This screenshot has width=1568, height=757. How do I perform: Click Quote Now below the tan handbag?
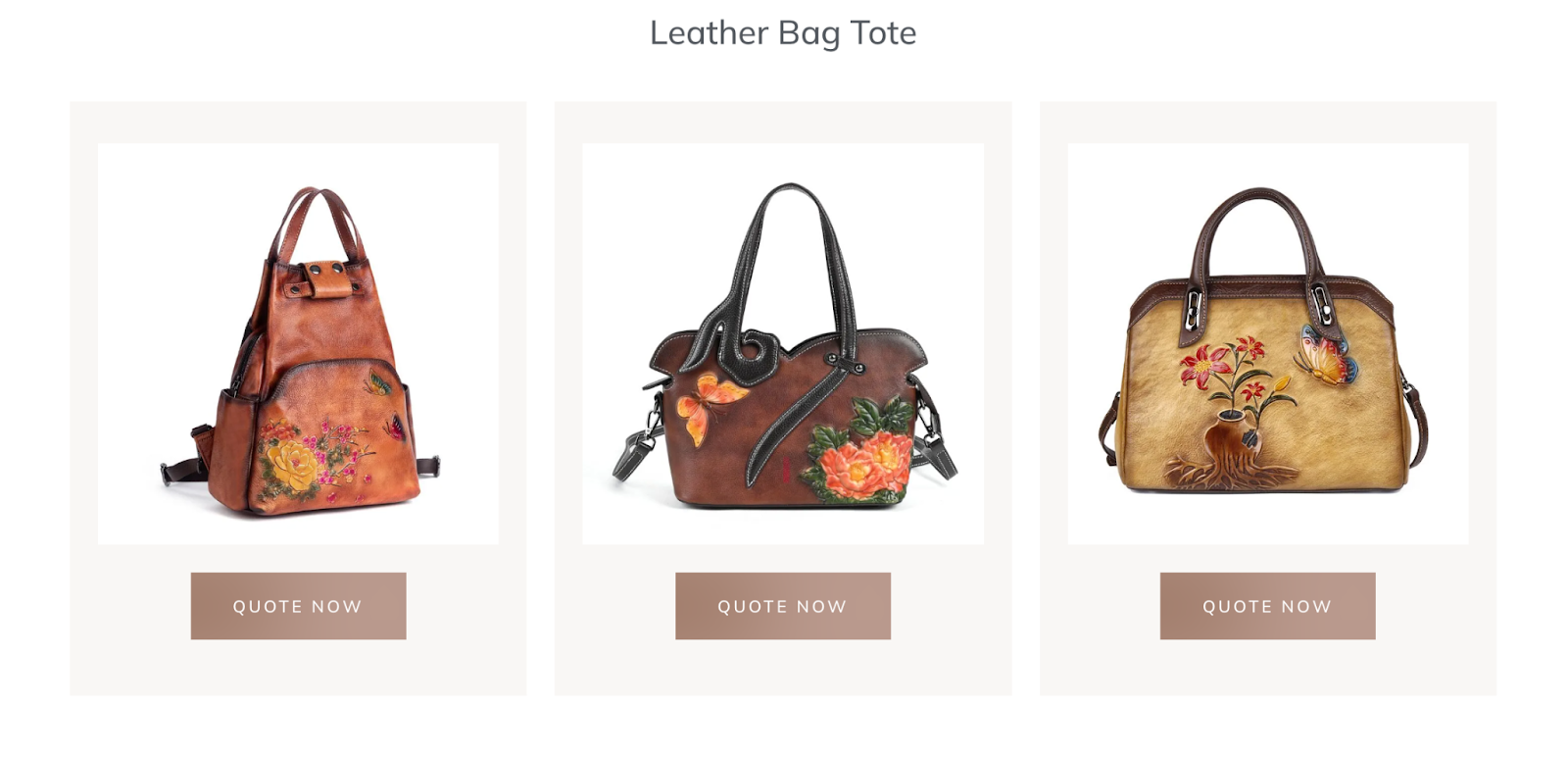(1267, 606)
